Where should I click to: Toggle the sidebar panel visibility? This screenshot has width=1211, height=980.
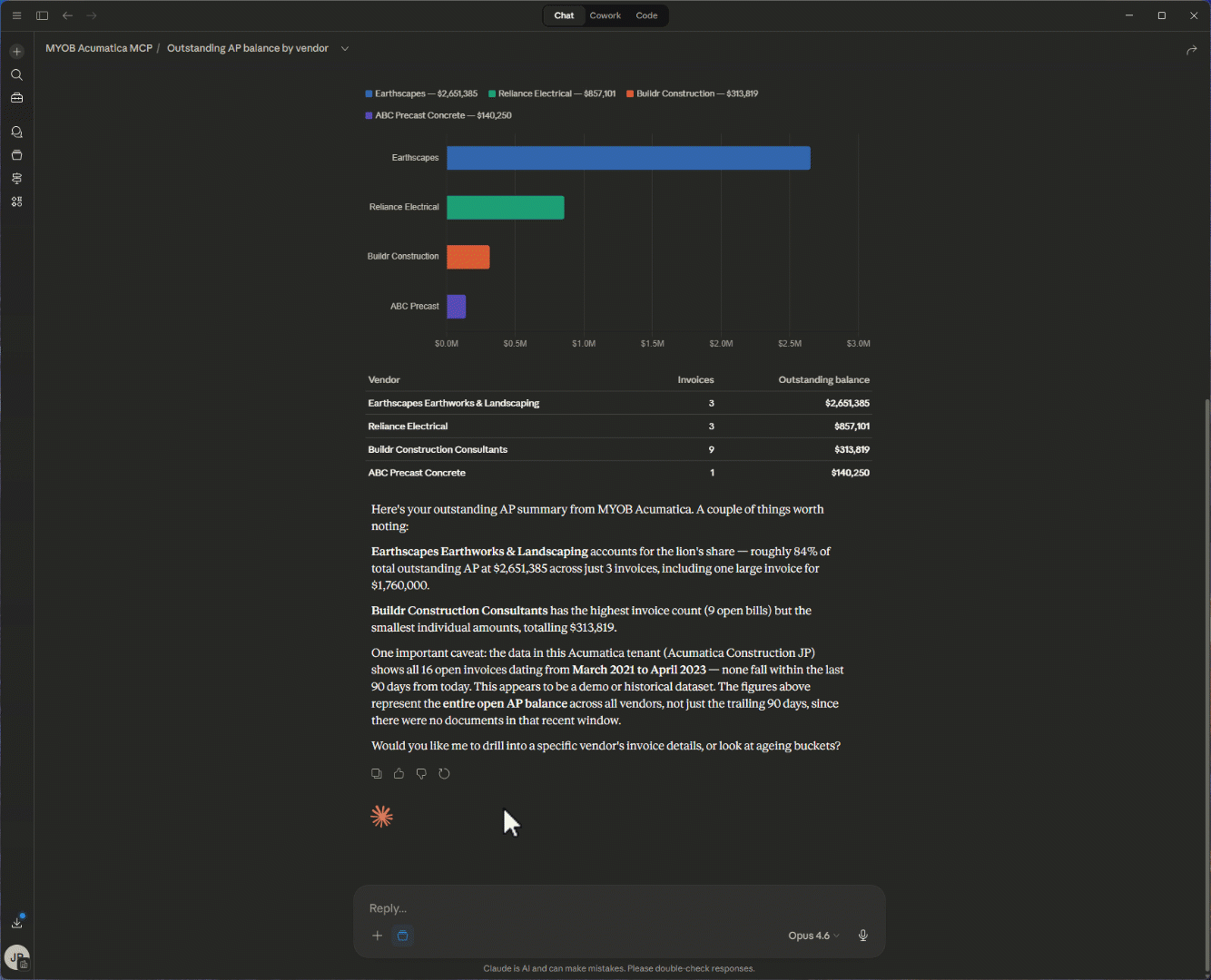pyautogui.click(x=42, y=15)
